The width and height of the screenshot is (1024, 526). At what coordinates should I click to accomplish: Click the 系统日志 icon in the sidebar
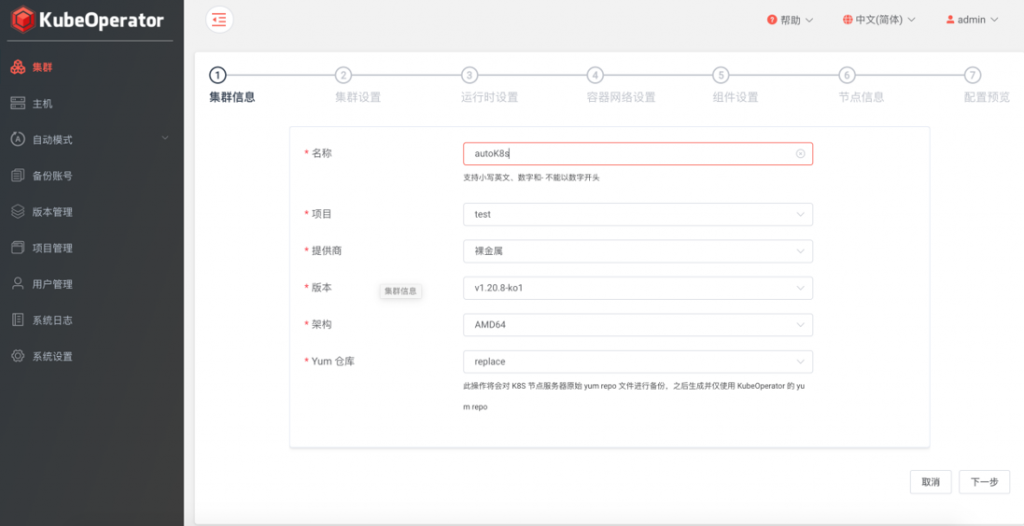18,320
